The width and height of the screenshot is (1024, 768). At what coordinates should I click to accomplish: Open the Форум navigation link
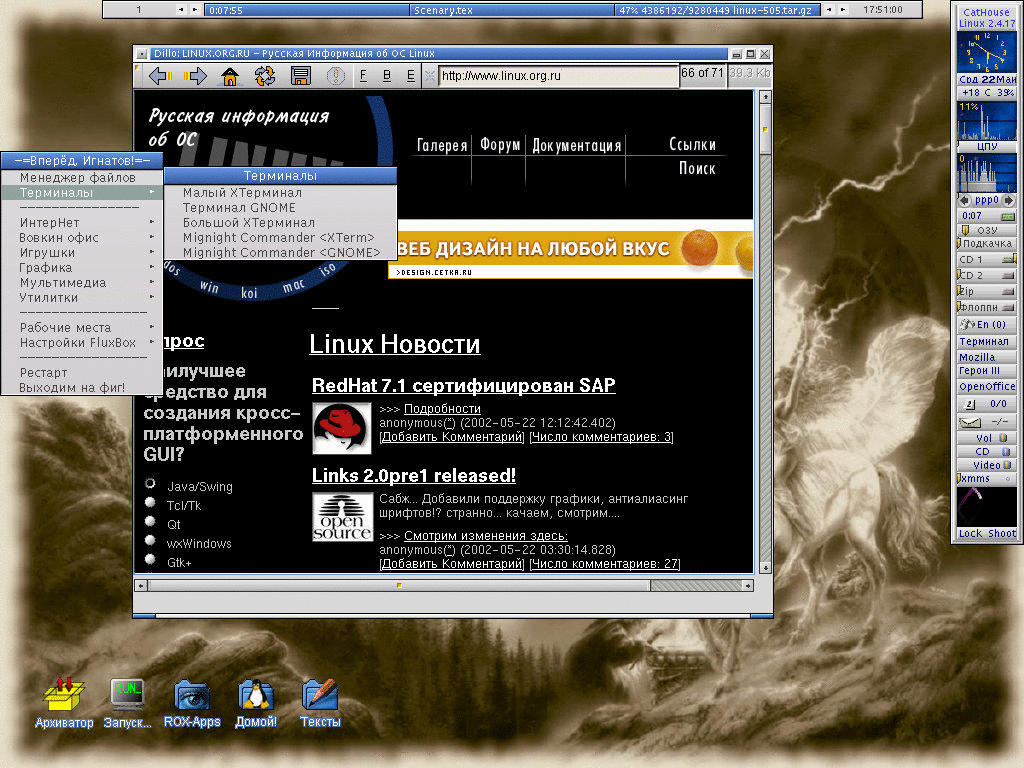(500, 144)
